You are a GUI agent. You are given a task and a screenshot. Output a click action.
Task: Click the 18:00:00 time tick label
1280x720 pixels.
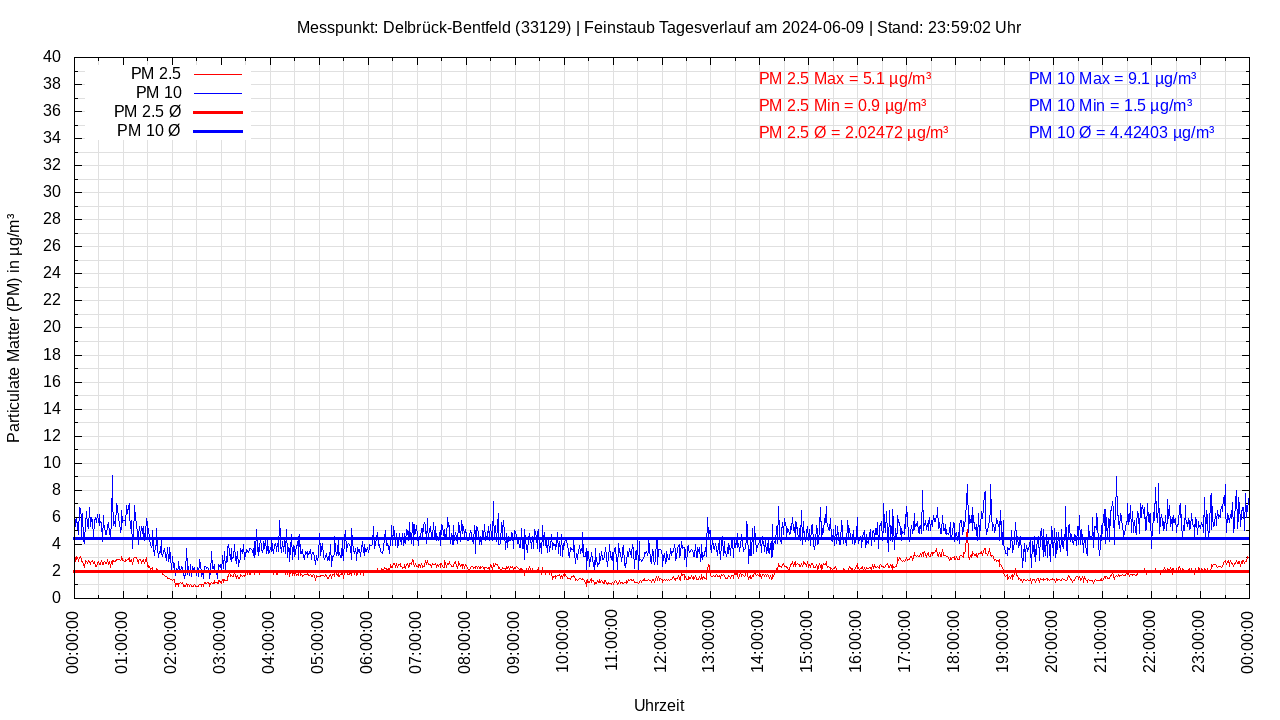[955, 640]
